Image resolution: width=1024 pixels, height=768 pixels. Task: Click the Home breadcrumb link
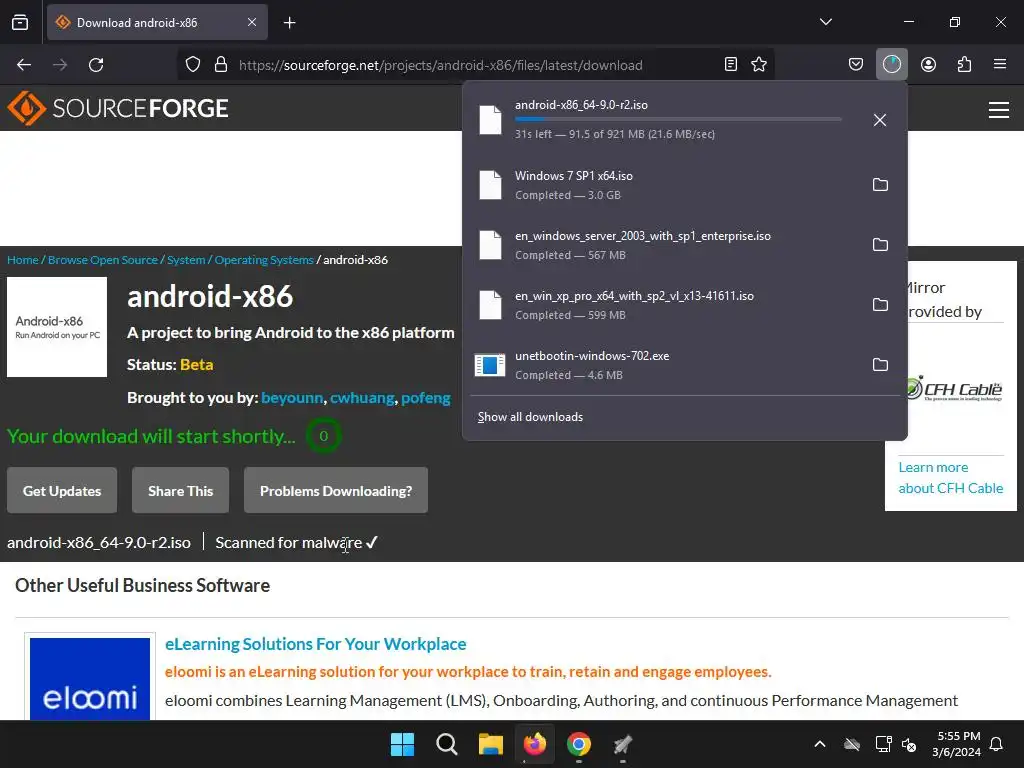(x=23, y=260)
